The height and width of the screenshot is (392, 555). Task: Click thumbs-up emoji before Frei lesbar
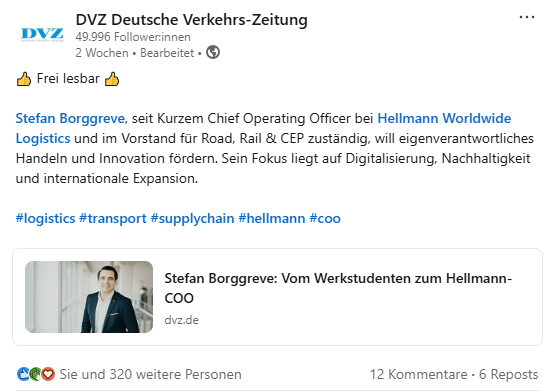click(24, 79)
